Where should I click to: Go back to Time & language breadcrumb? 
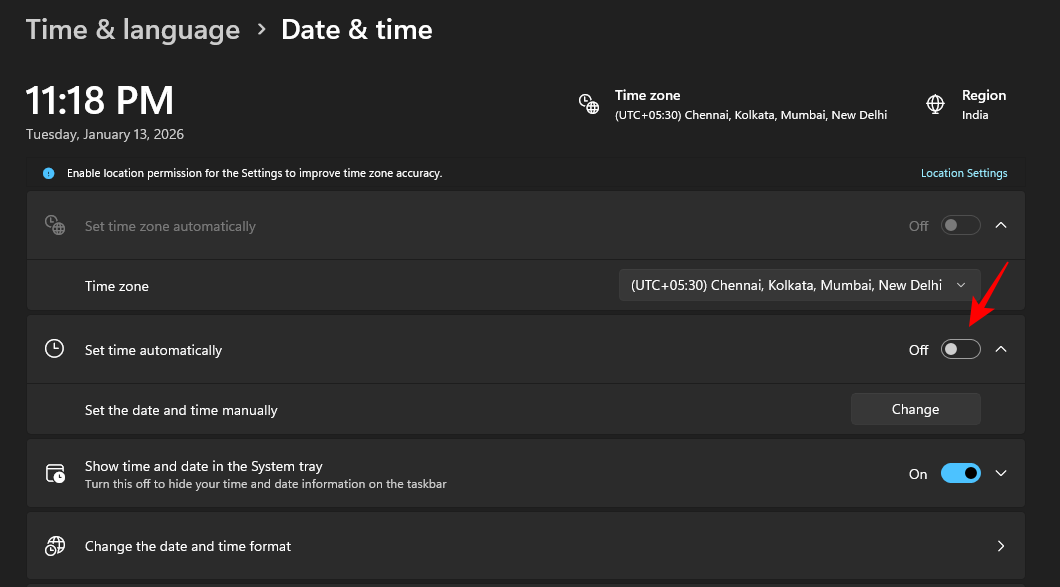click(132, 30)
